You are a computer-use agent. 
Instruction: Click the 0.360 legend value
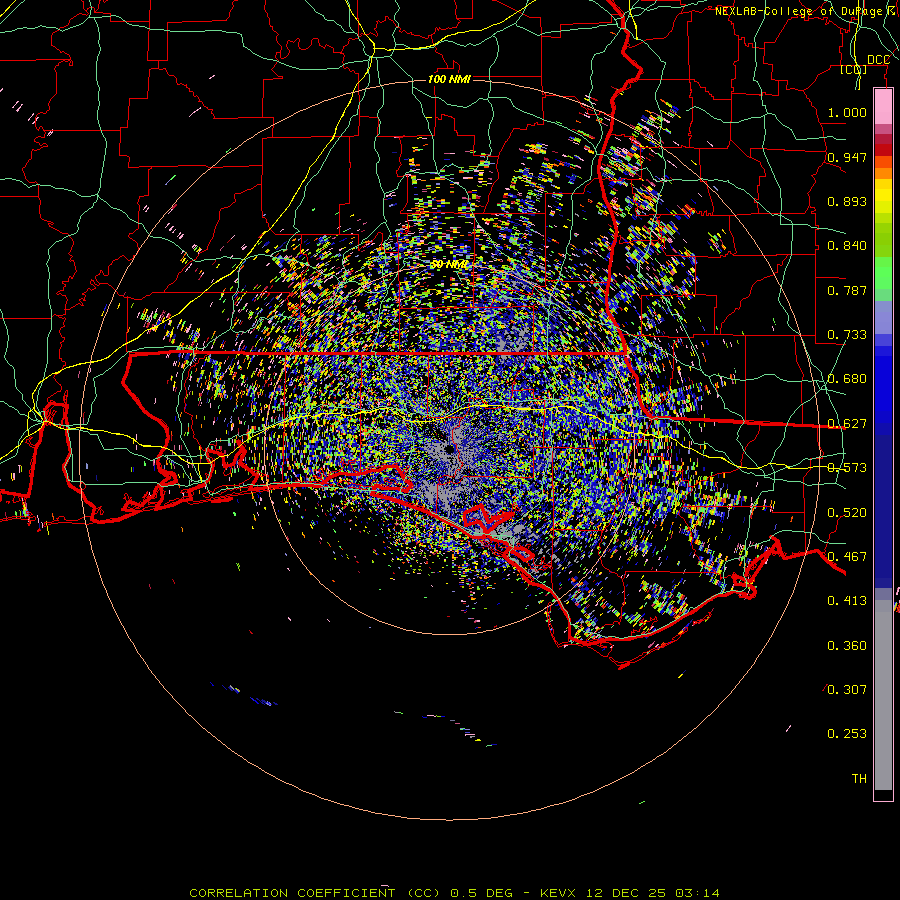(847, 646)
